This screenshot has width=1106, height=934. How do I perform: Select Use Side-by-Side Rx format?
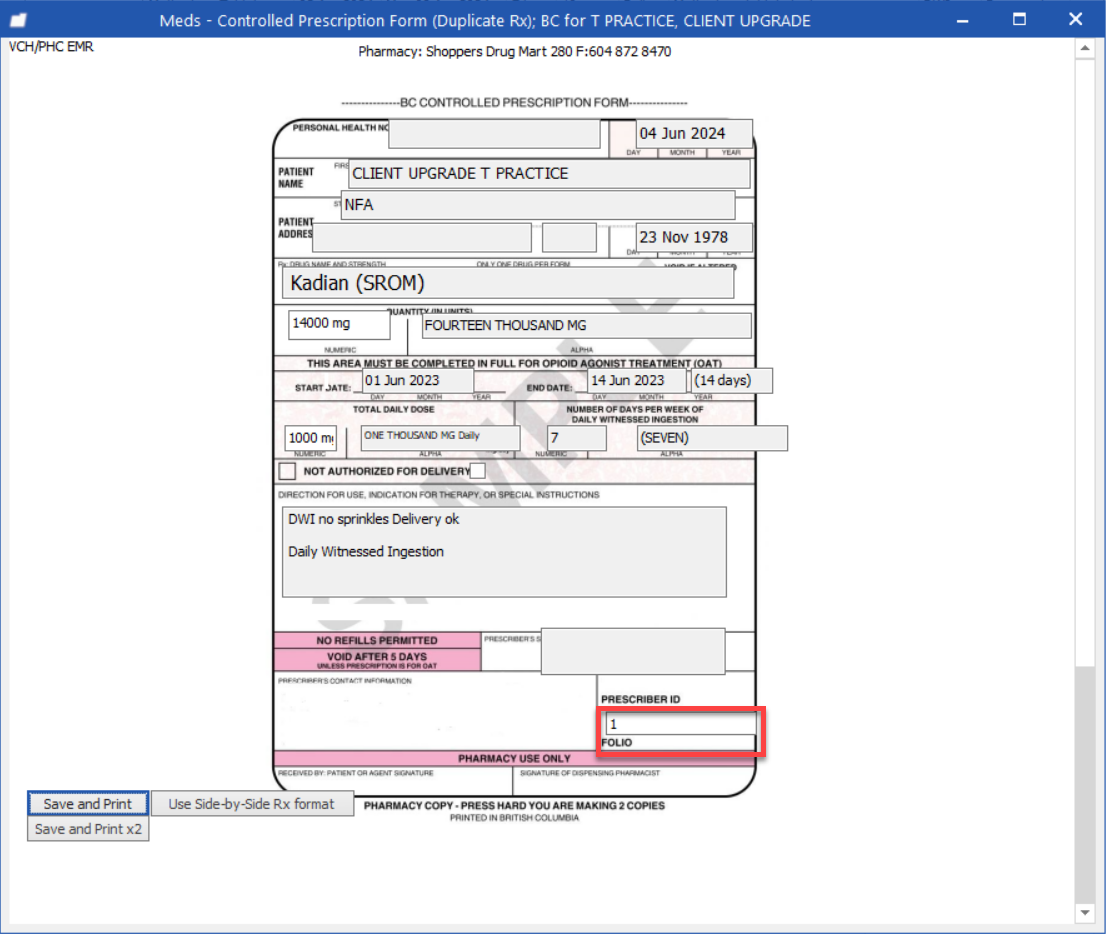(252, 803)
